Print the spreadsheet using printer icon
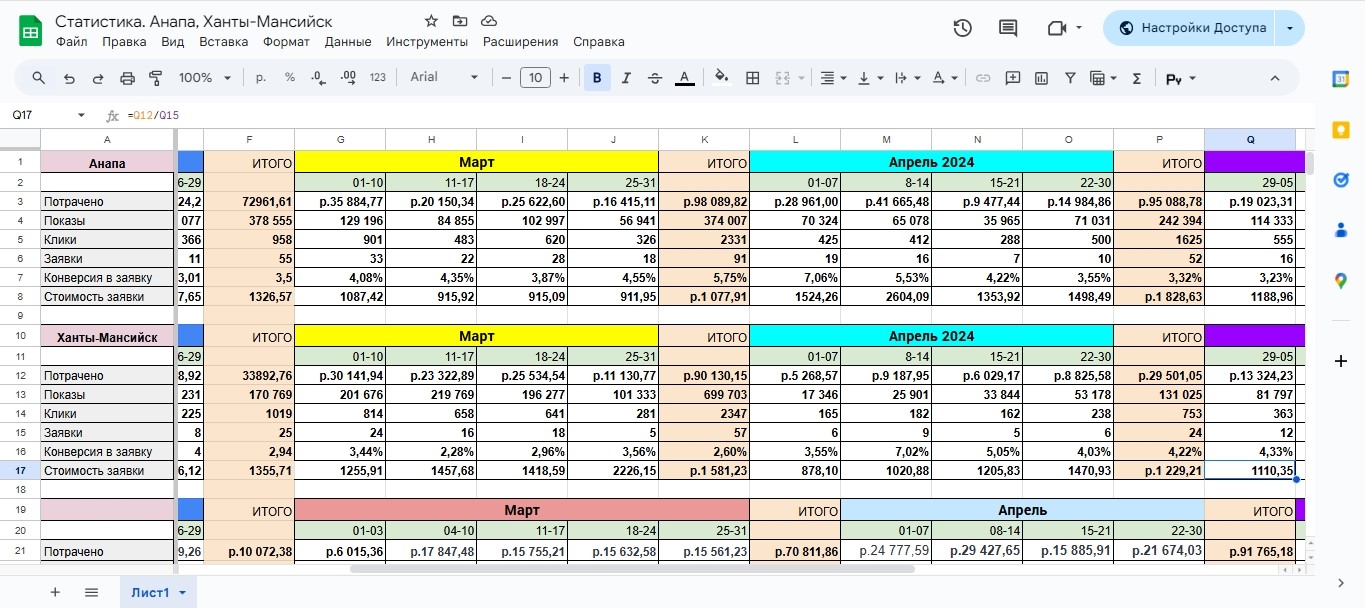This screenshot has height=608, width=1365. coord(127,78)
